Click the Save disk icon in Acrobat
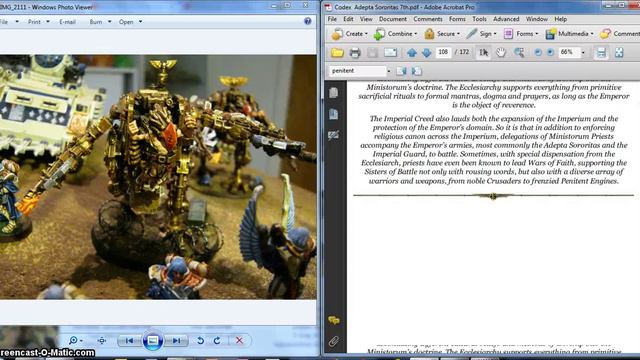Image resolution: width=640 pixels, height=360 pixels. point(372,53)
